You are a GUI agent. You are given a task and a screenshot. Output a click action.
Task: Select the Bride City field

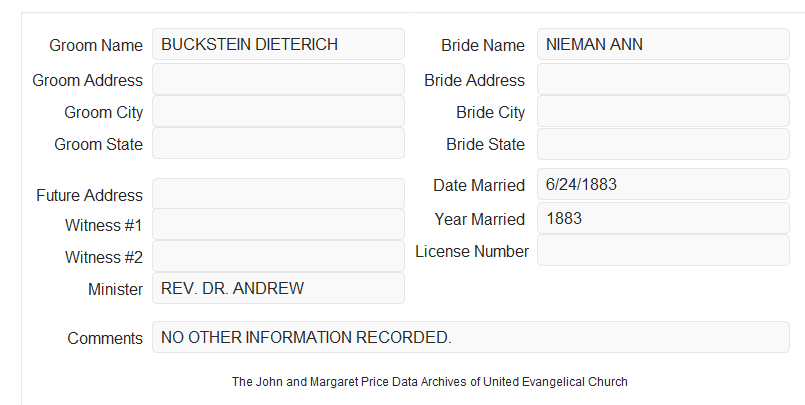[663, 111]
